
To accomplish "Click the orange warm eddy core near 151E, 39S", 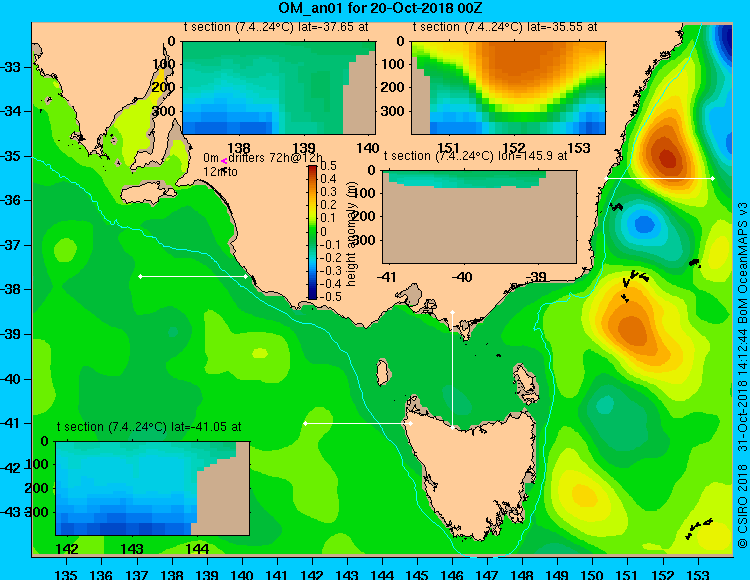I will 632,328.
